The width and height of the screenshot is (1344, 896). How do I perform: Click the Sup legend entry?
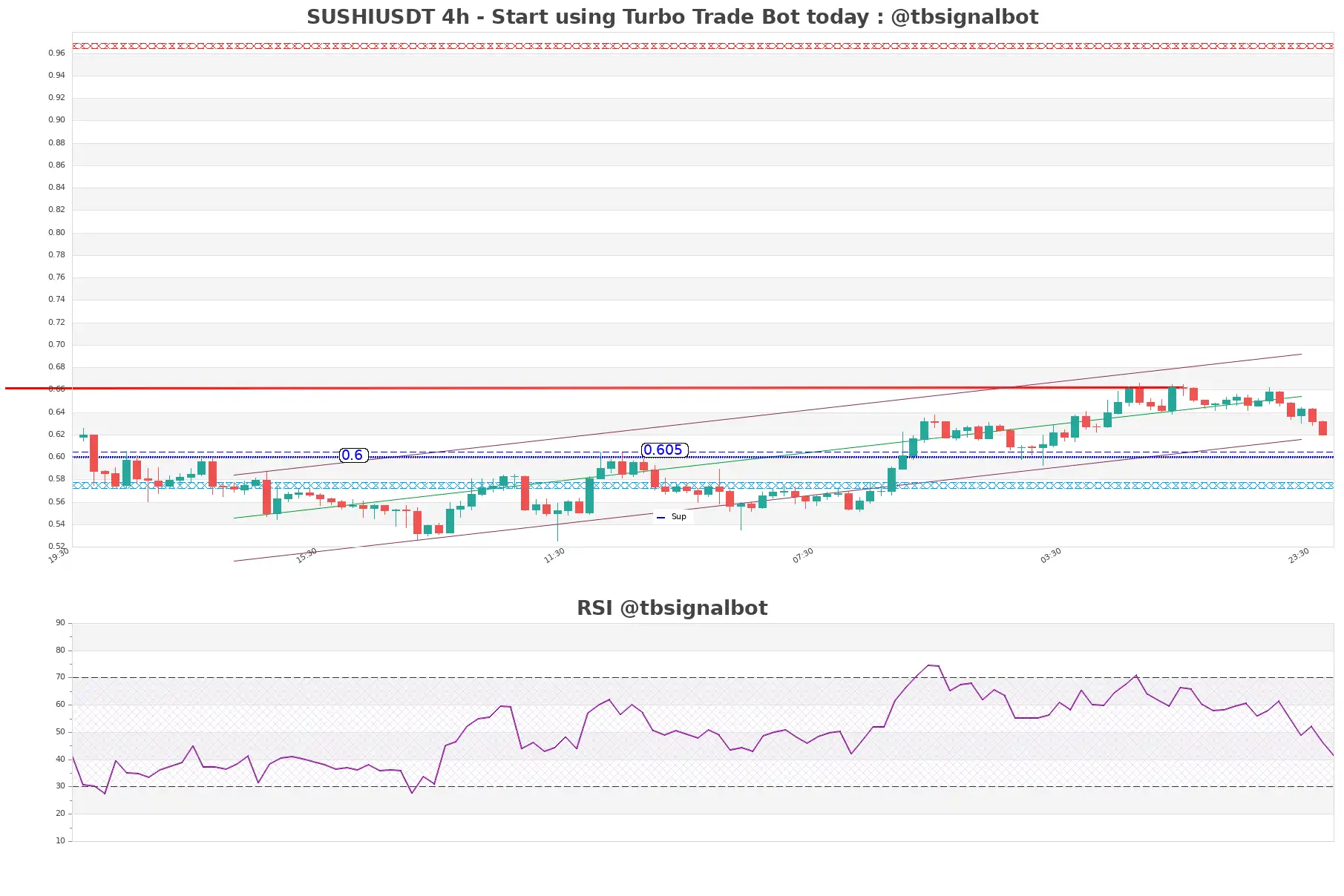pos(672,517)
